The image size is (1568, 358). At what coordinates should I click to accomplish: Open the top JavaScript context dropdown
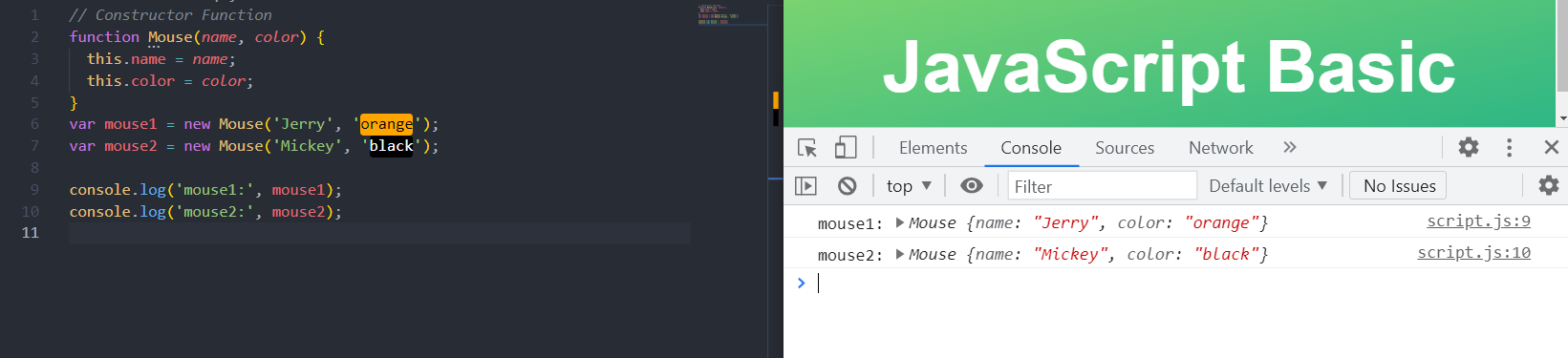click(x=909, y=186)
